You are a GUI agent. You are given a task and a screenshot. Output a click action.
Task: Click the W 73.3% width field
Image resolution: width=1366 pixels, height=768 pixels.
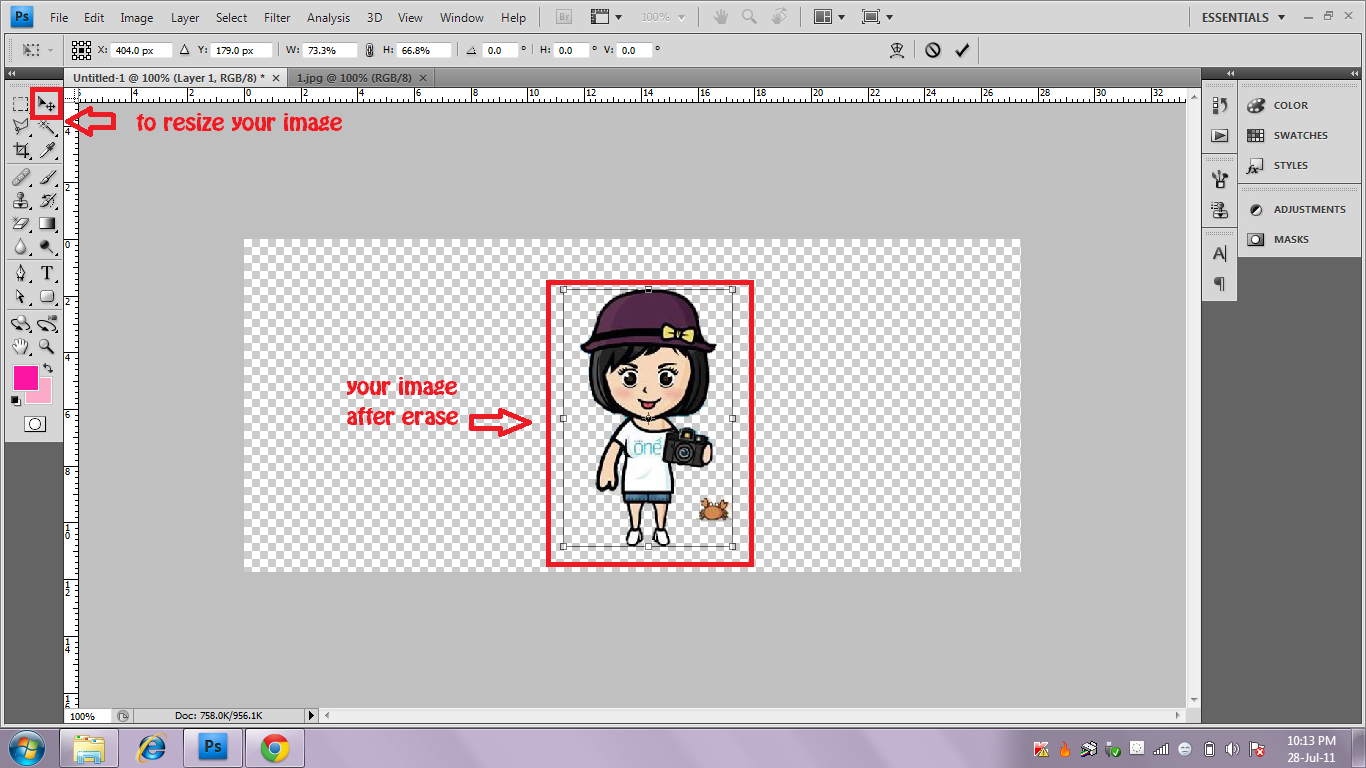pyautogui.click(x=331, y=50)
